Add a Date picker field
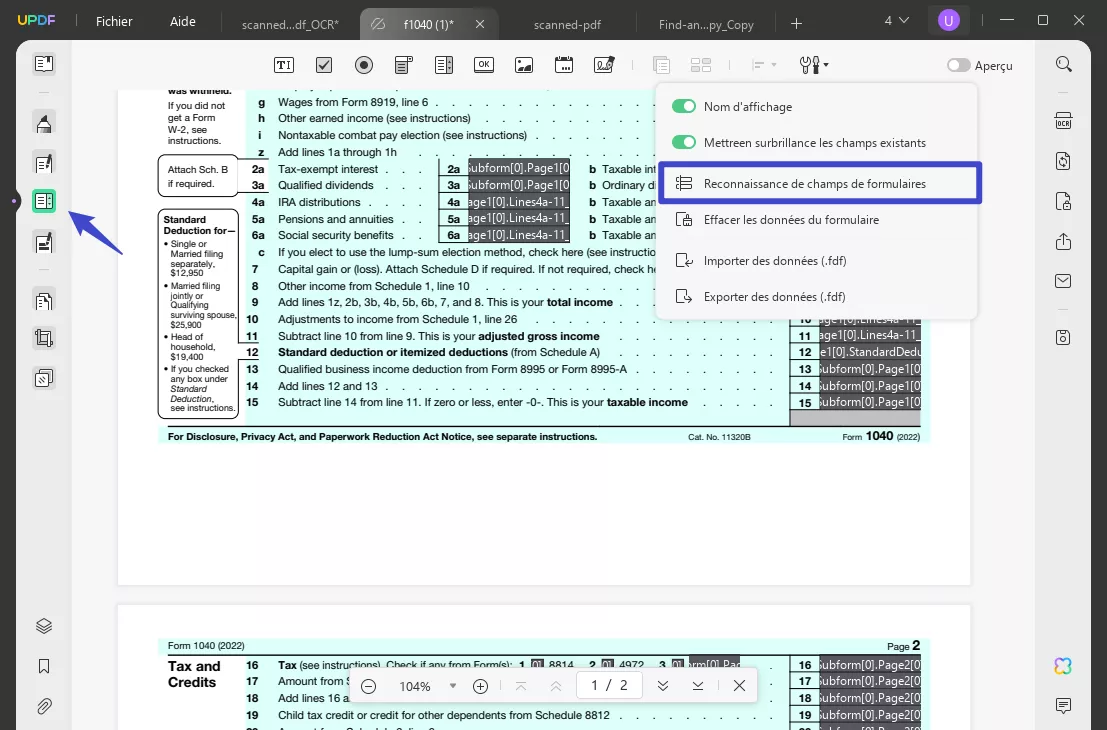This screenshot has width=1107, height=730. pos(563,64)
